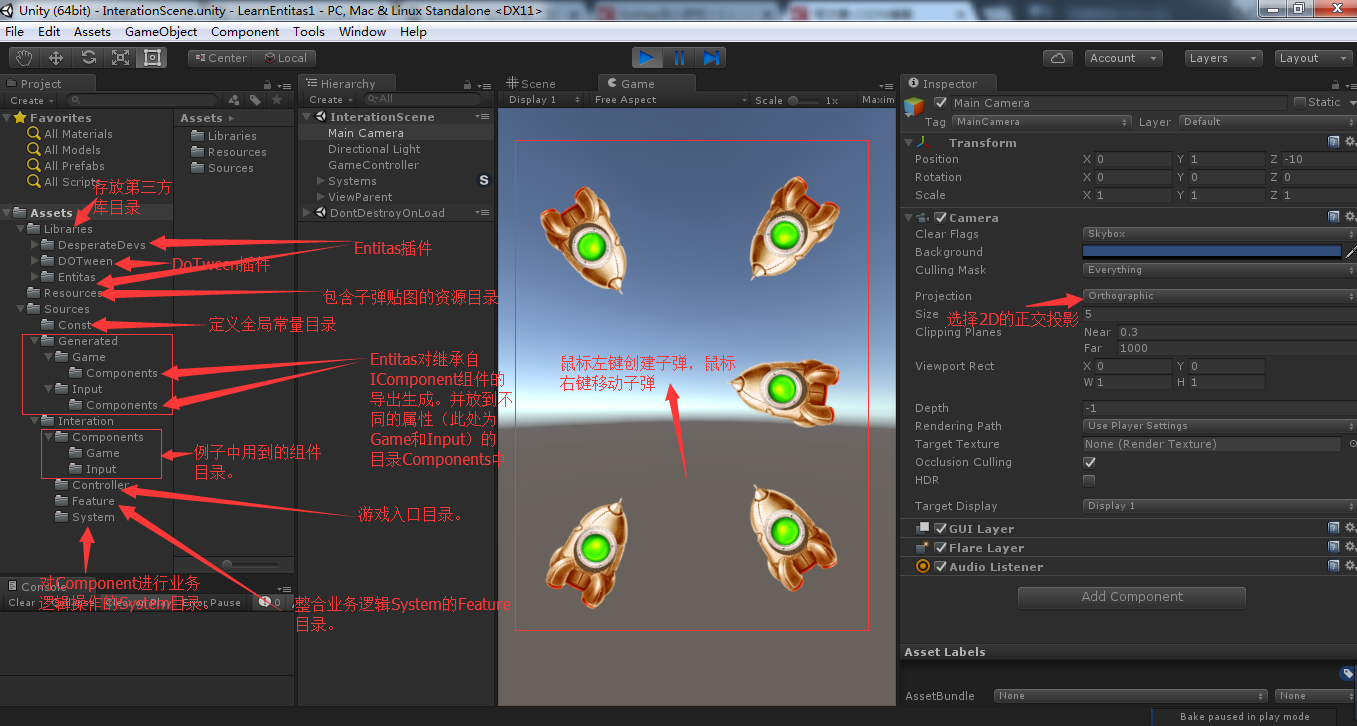The image size is (1357, 726).
Task: Select the Hand tool in toolbar
Action: [24, 58]
